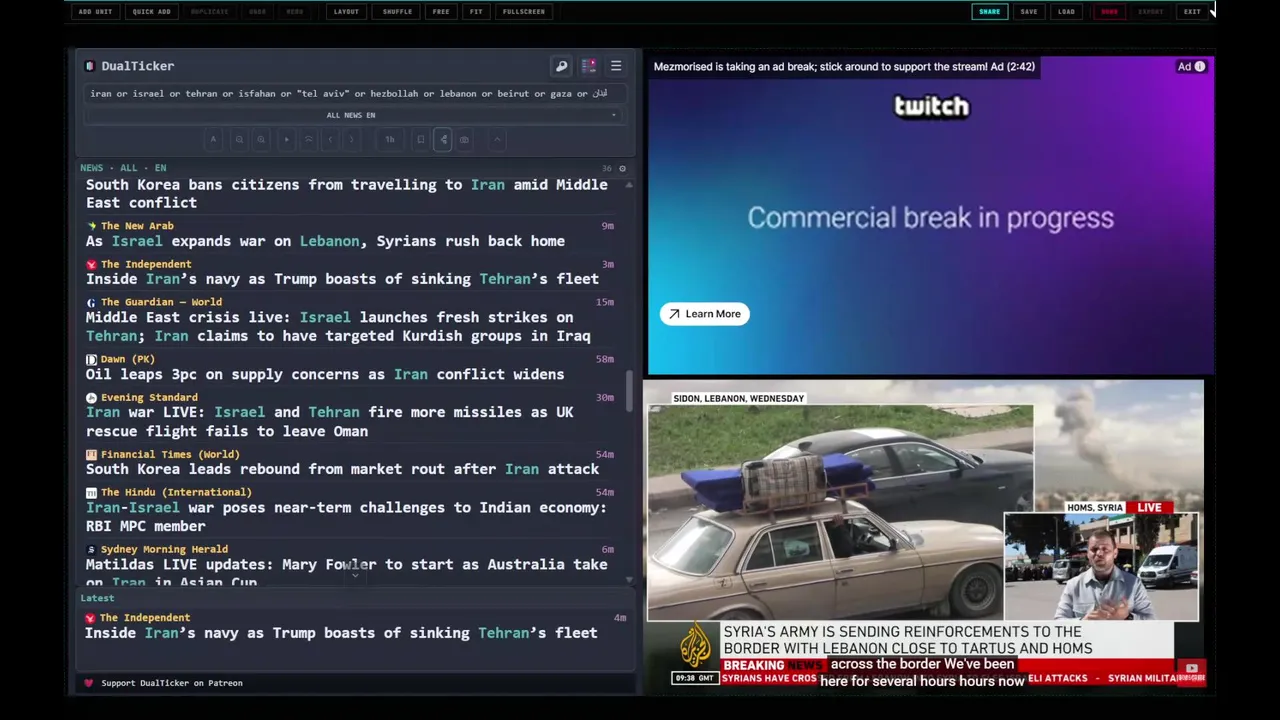Click the camera snapshot icon in the toolbar
Screen dimensions: 1280x720
tap(464, 140)
